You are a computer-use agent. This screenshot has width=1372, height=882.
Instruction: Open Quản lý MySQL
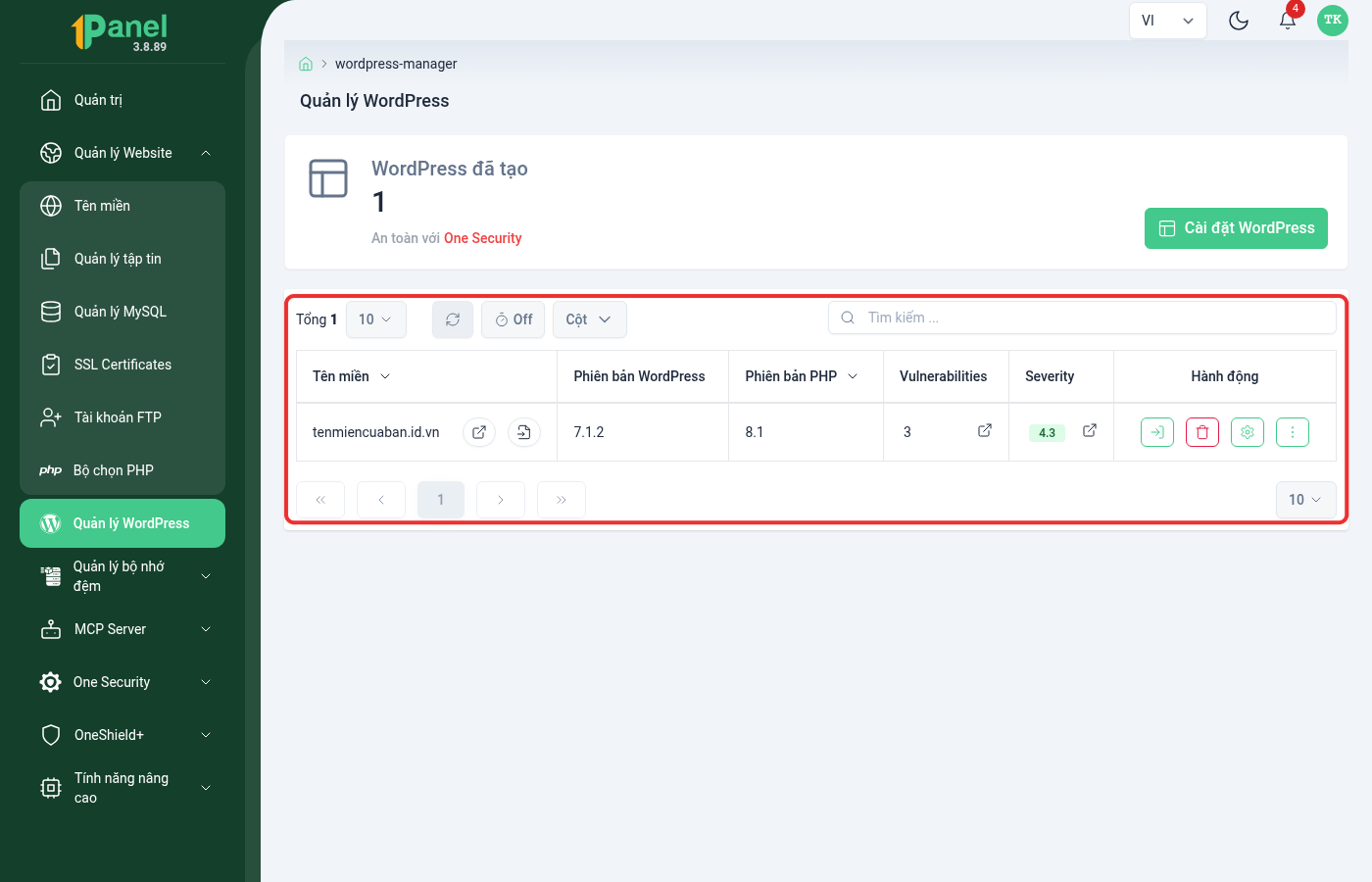coord(122,312)
